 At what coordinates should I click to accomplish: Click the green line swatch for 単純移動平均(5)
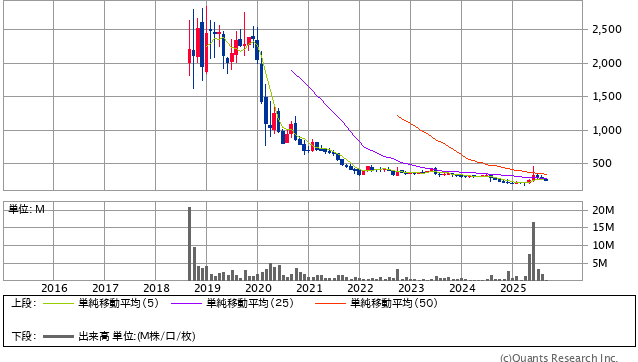(x=59, y=303)
